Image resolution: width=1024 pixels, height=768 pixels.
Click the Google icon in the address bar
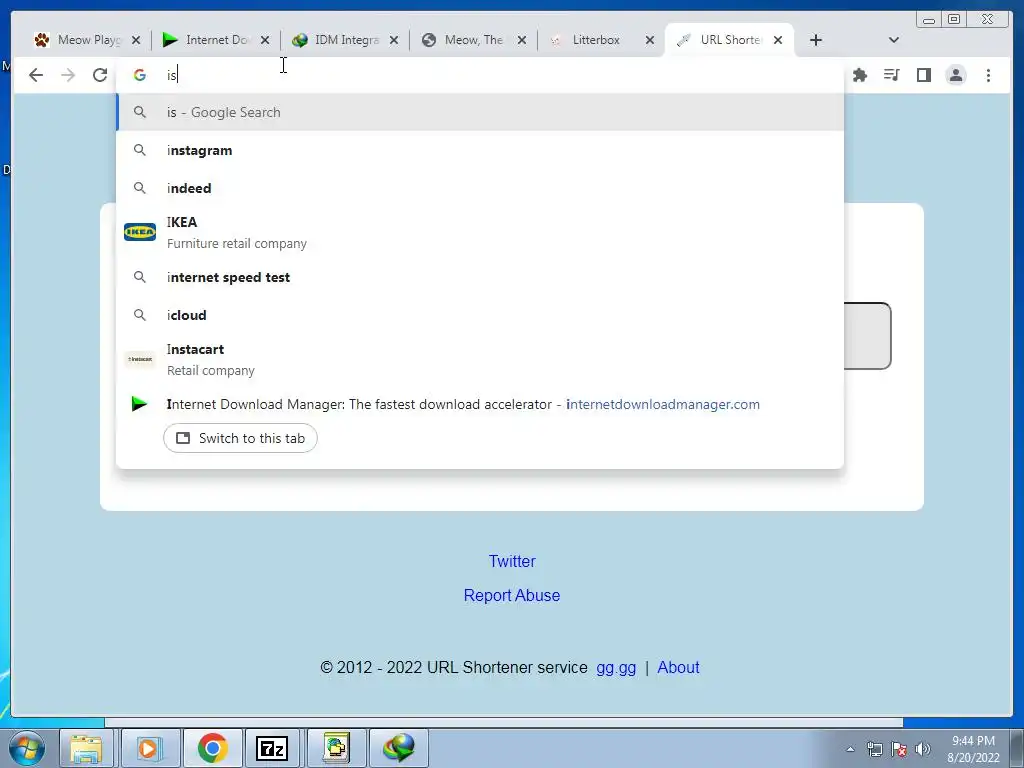click(x=140, y=75)
